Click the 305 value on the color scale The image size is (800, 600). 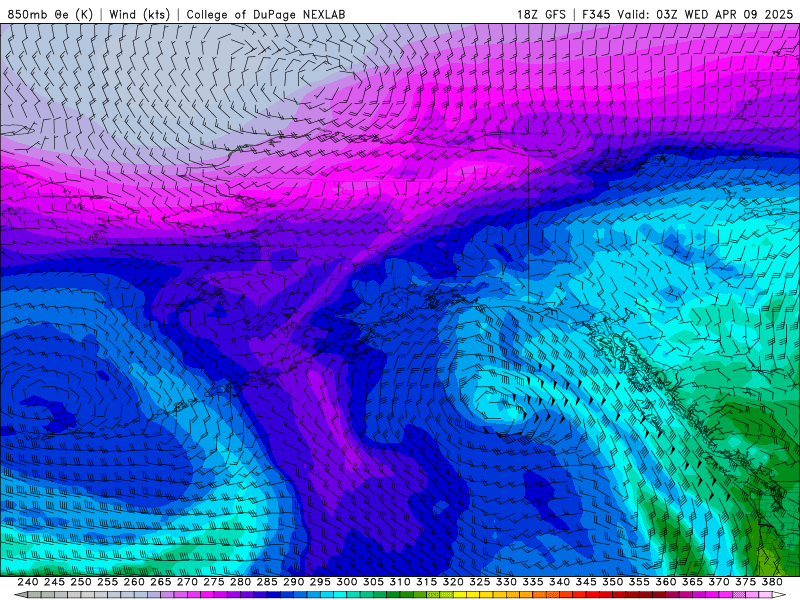[x=373, y=582]
